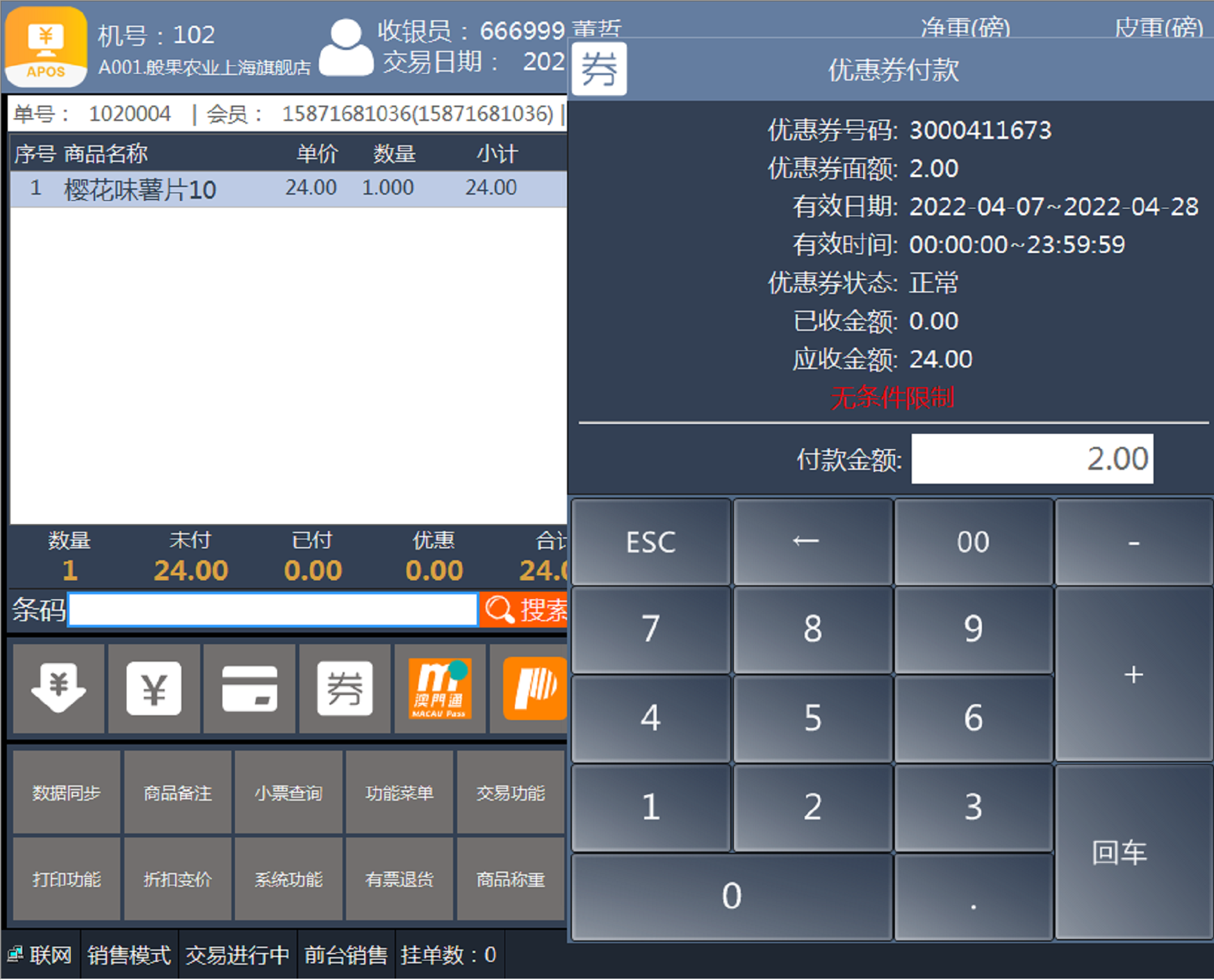The width and height of the screenshot is (1214, 980).
Task: Click the validity date range 2022-04-07~2022-04-28
Action: pos(1053,206)
